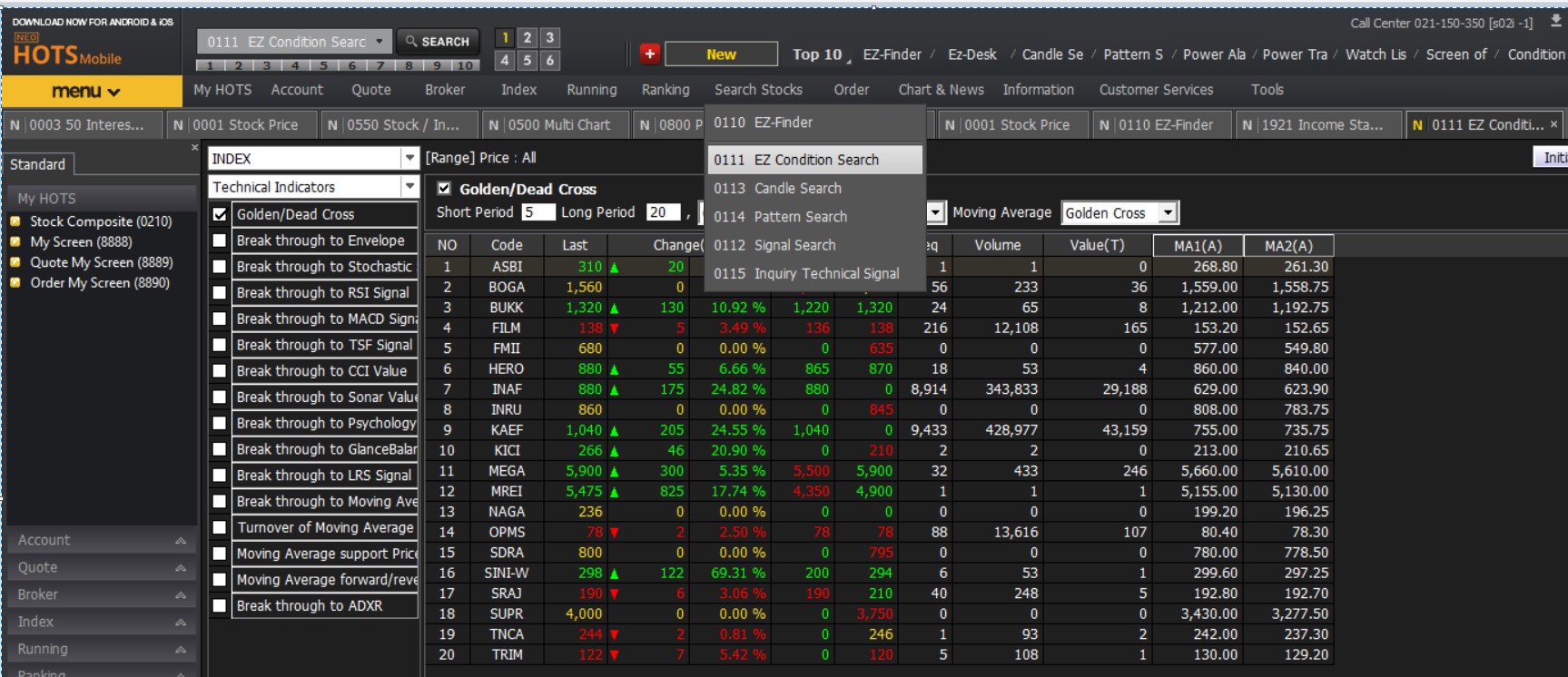Viewport: 1568px width, 677px height.
Task: Uncheck Golden/Dead Cross in indicator list
Action: coord(220,215)
